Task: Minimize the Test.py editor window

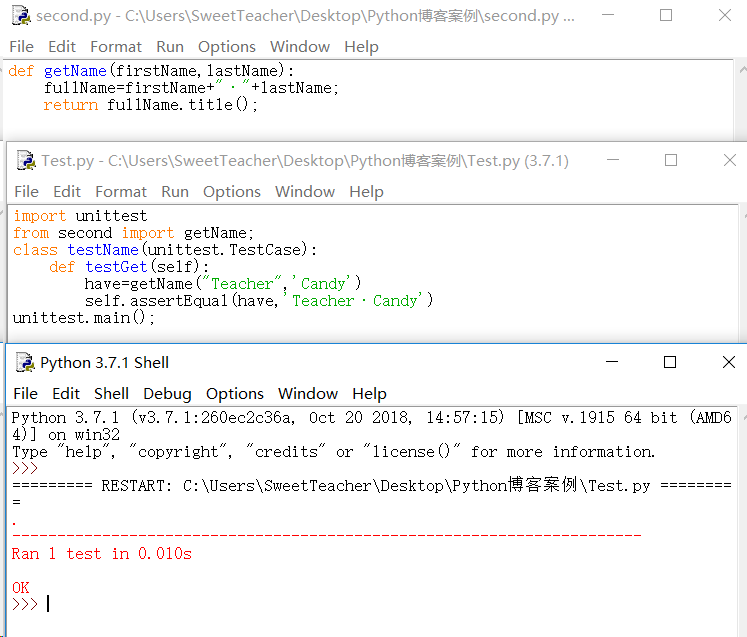Action: [x=613, y=160]
